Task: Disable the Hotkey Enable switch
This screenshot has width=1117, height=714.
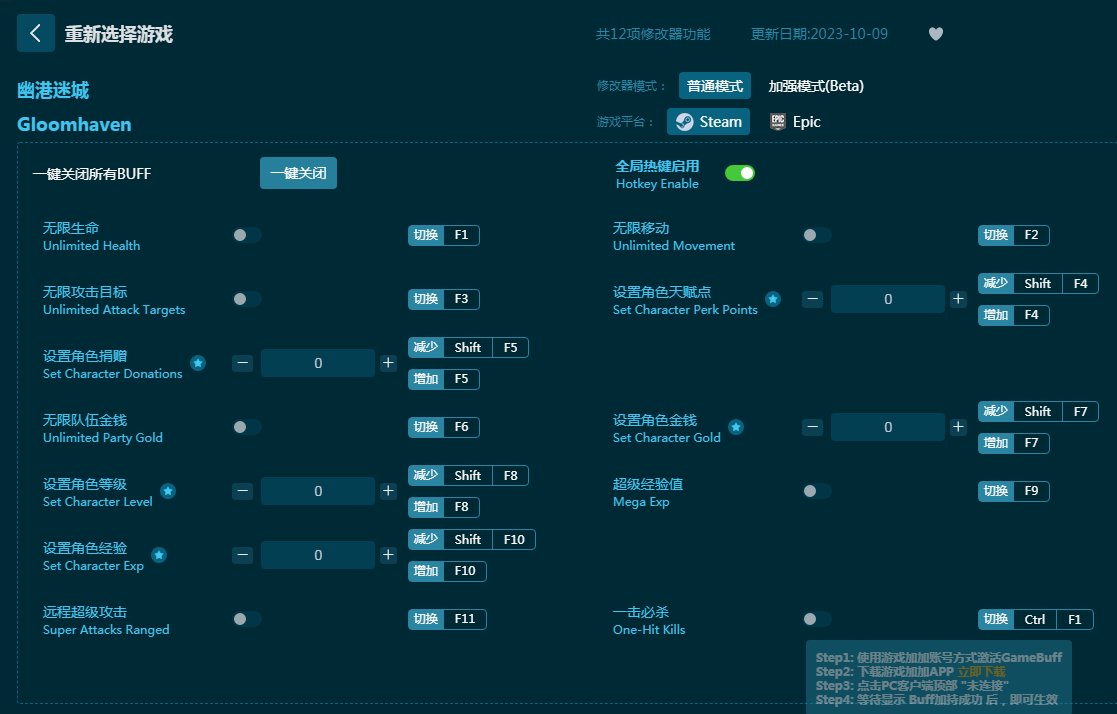Action: (740, 173)
